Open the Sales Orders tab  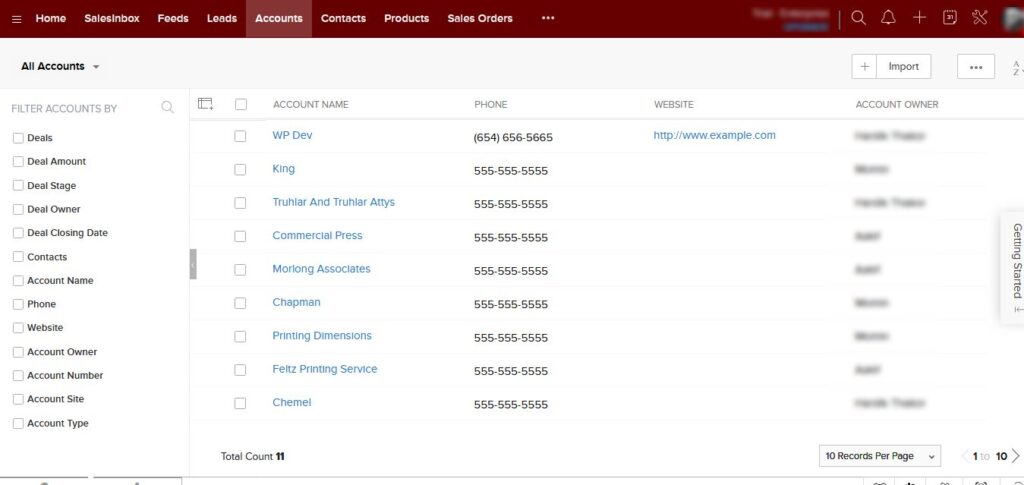pyautogui.click(x=480, y=18)
